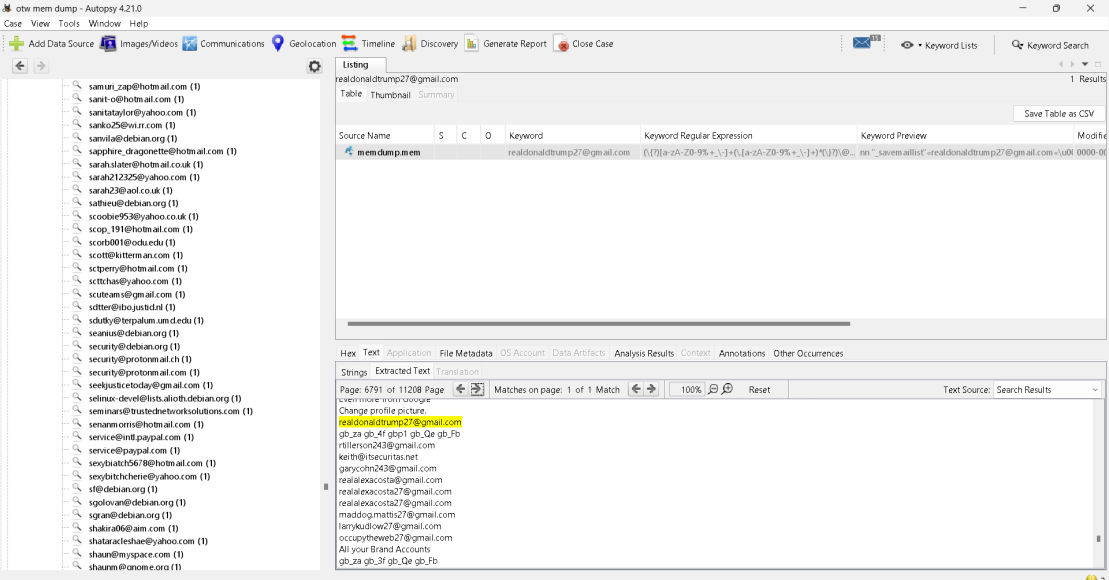Open the Help menu

tap(139, 23)
